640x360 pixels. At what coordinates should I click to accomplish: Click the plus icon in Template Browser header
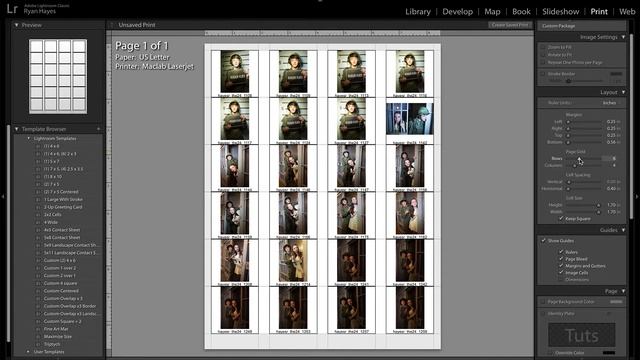pyautogui.click(x=98, y=129)
